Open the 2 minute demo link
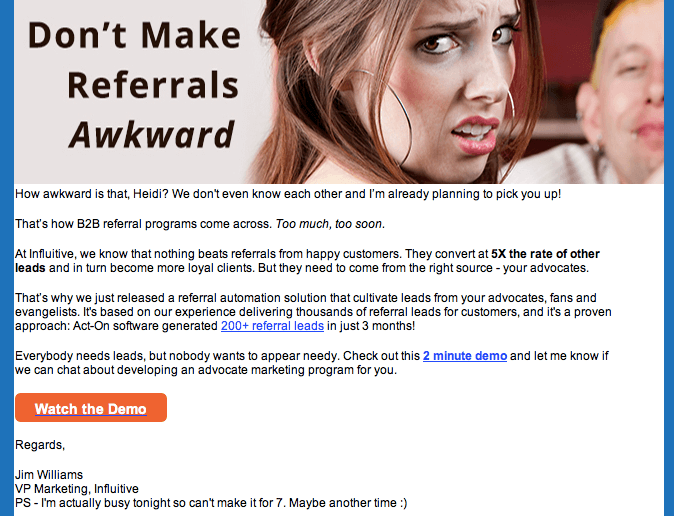The width and height of the screenshot is (674, 516). (x=465, y=356)
